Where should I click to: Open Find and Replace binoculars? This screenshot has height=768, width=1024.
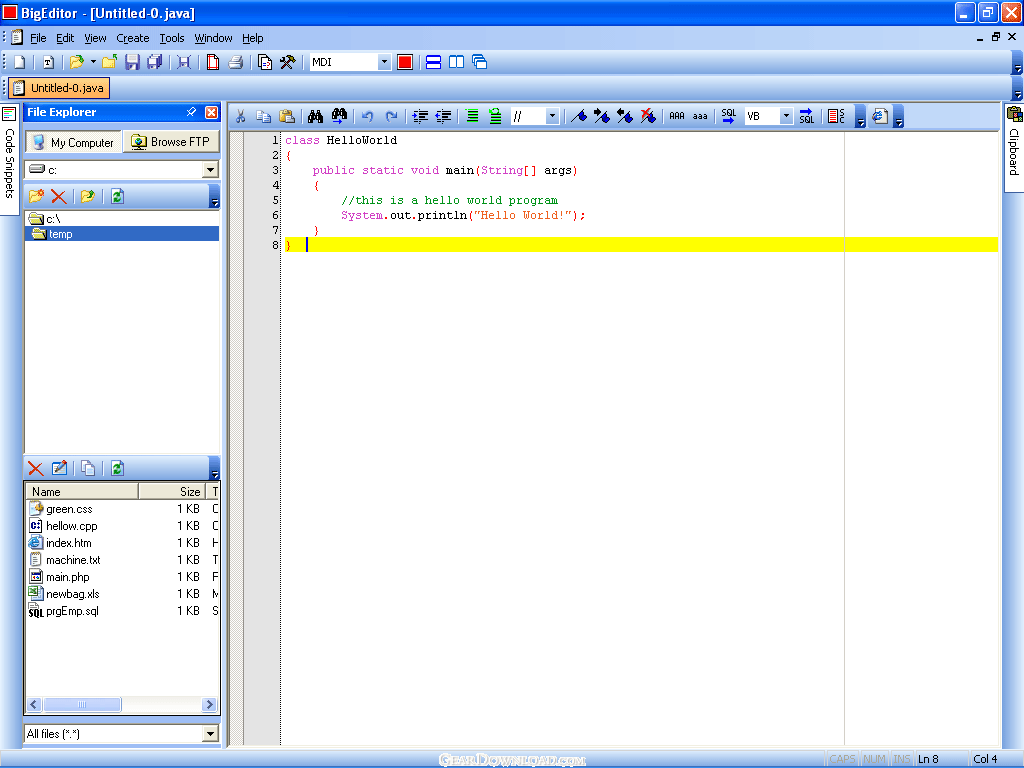[339, 116]
